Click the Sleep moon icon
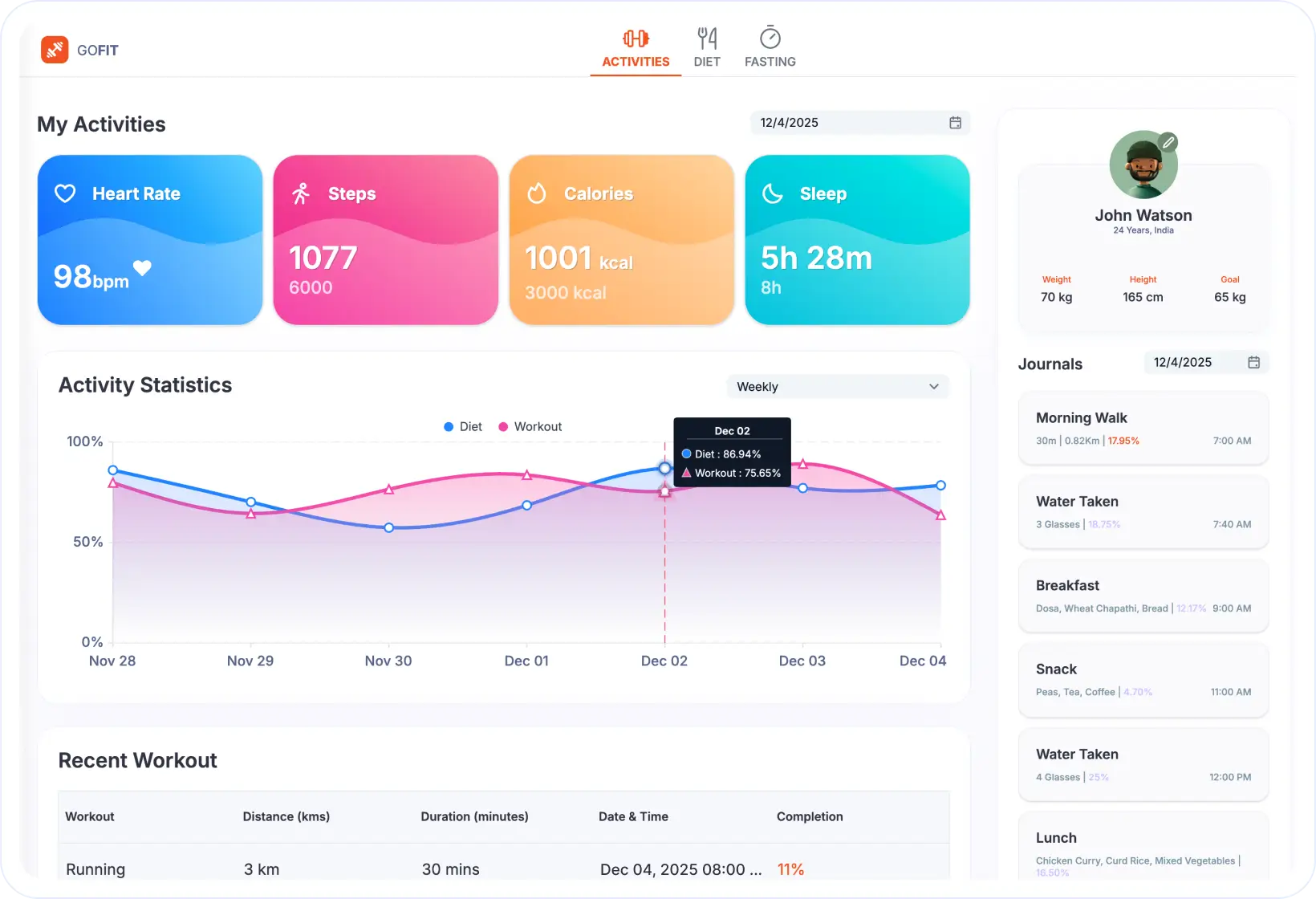Screen dimensions: 1316x899 pos(771,193)
